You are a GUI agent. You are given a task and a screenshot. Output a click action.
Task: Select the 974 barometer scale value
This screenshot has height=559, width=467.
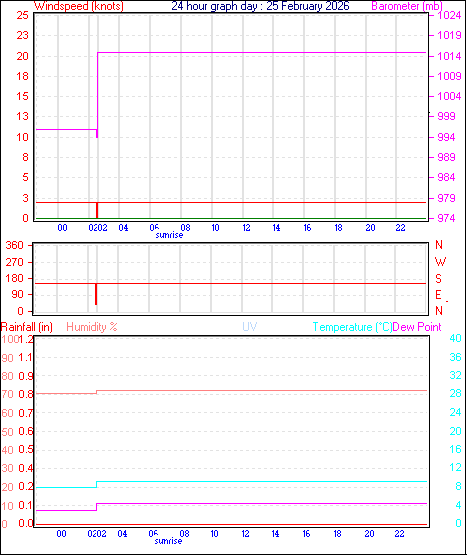click(x=446, y=218)
